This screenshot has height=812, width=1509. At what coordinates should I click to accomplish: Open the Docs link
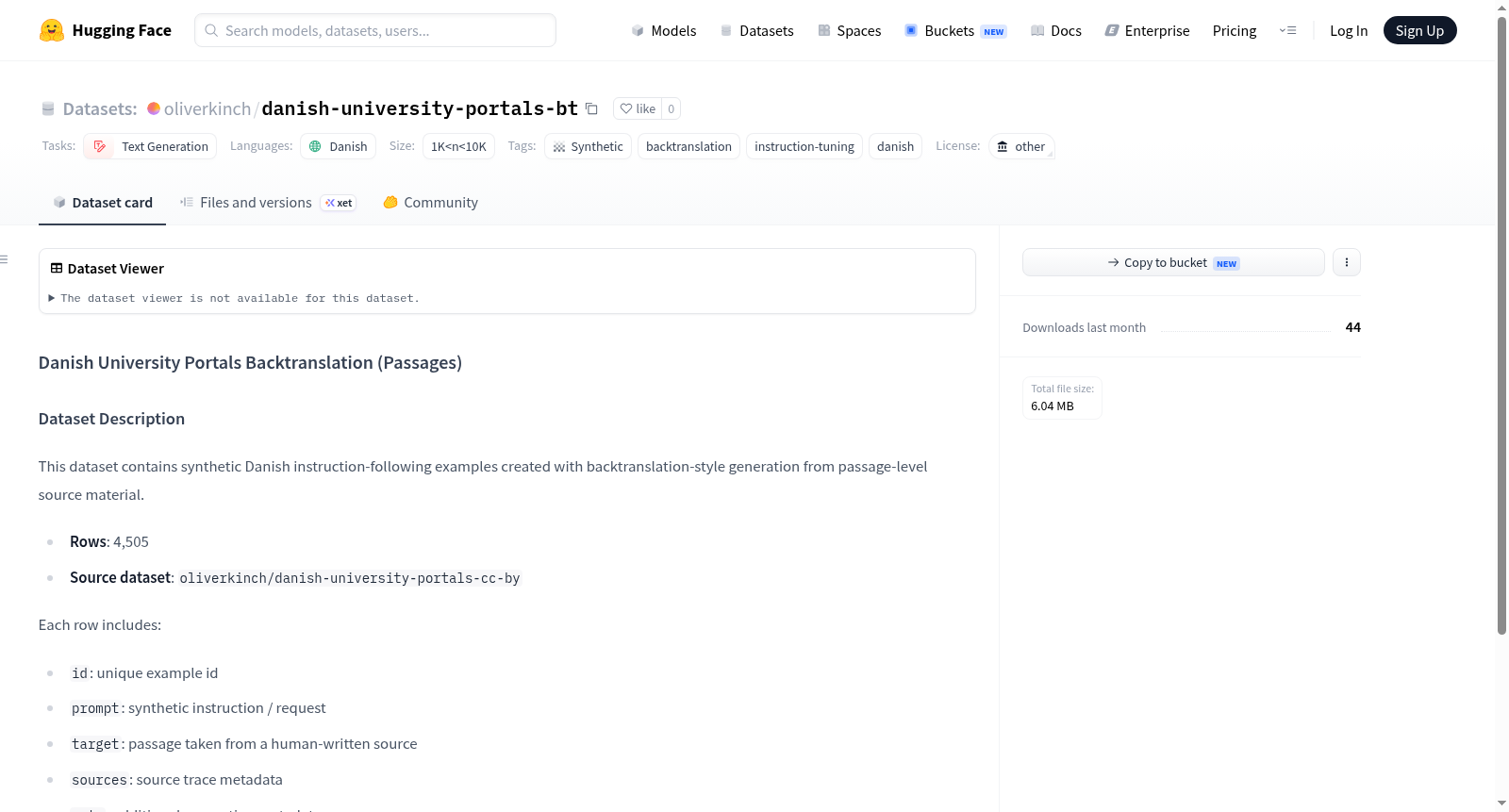[1056, 30]
